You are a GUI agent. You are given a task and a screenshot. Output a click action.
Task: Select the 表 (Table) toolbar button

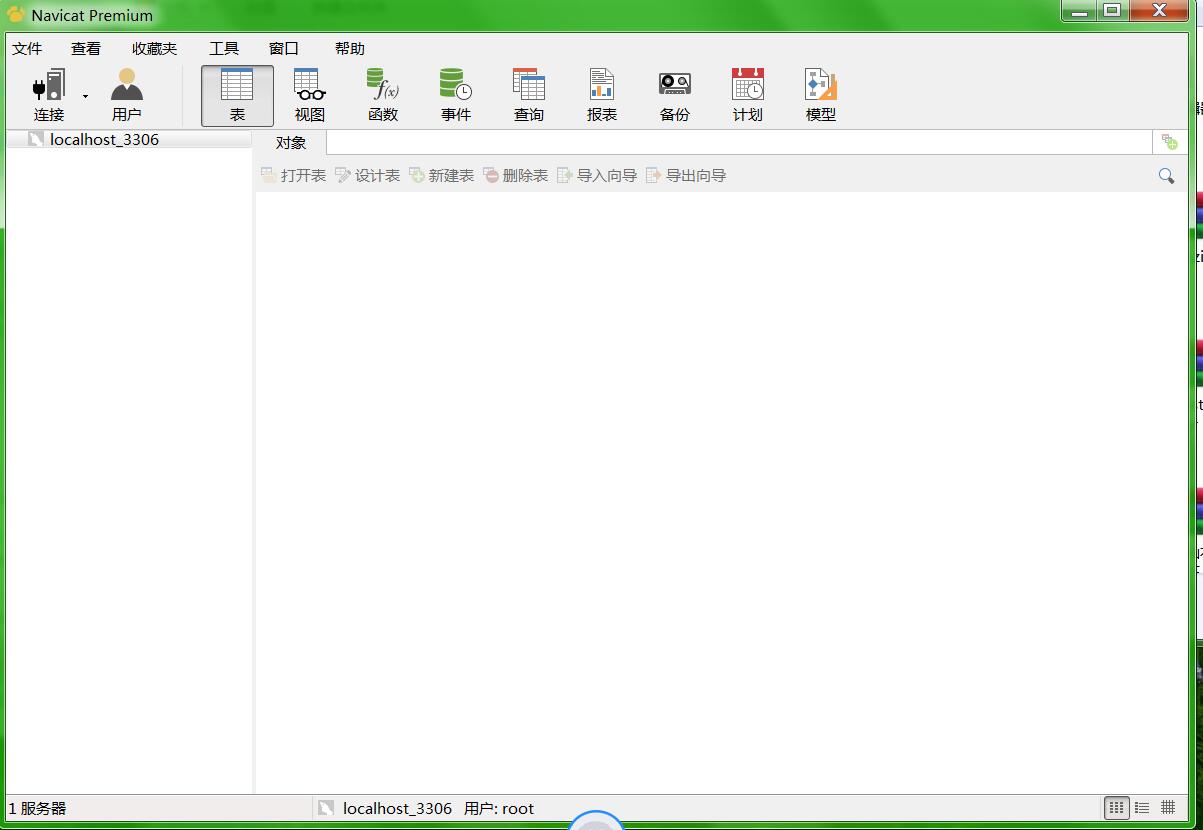(x=237, y=96)
